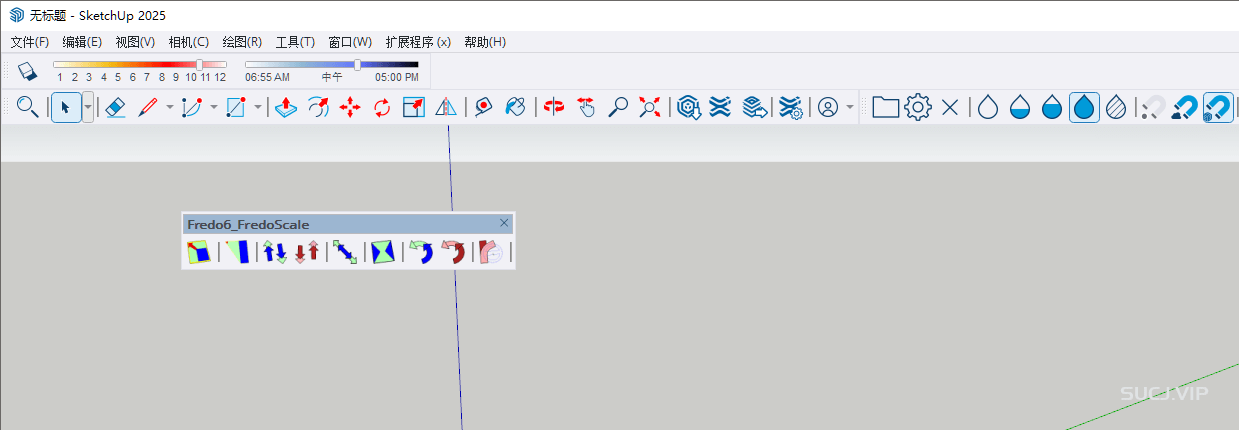Viewport: 1239px width, 430px height.
Task: Open the Extension Manager gear icon
Action: (x=791, y=107)
